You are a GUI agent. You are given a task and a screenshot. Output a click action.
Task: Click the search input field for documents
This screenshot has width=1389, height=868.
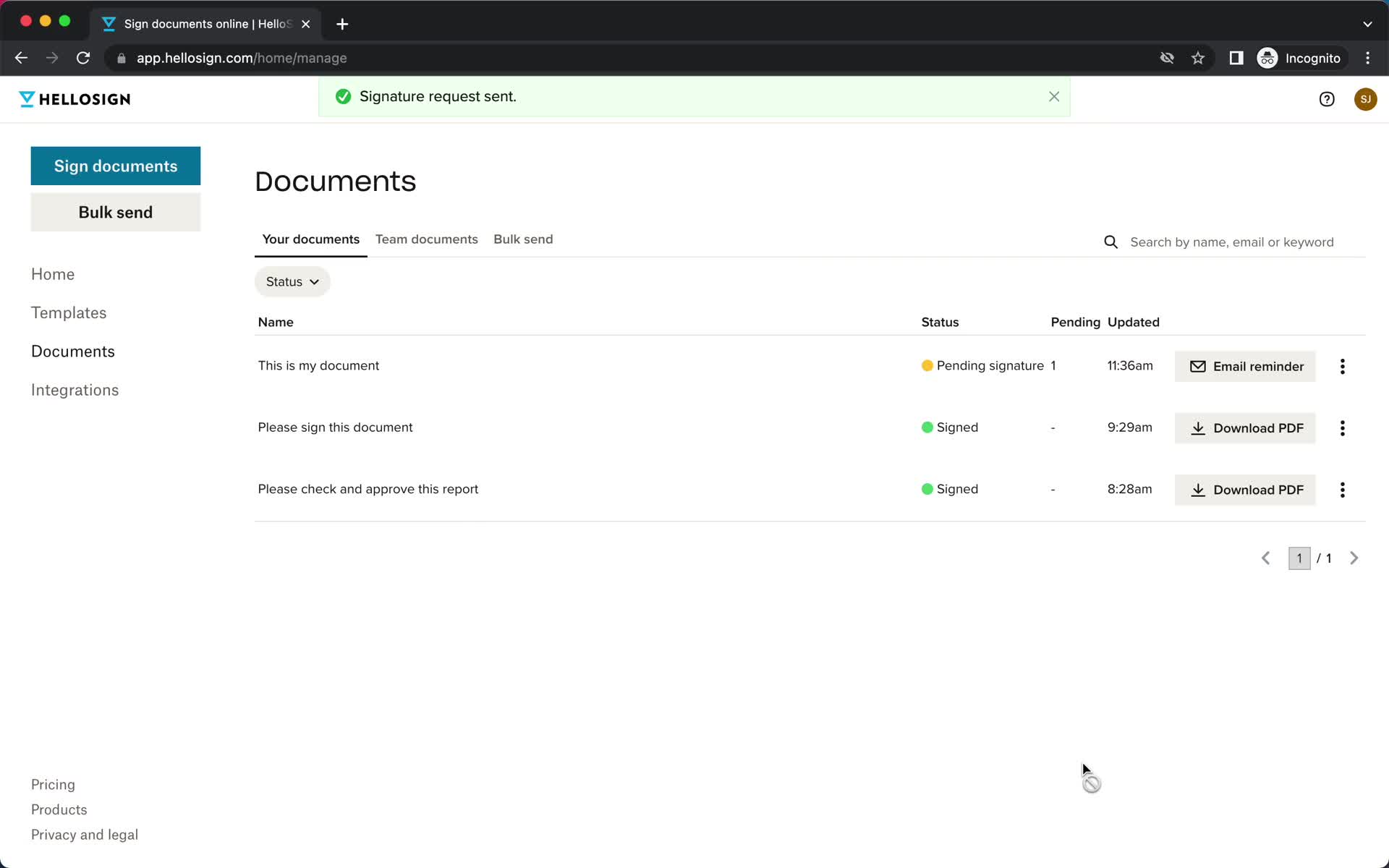coord(1232,241)
